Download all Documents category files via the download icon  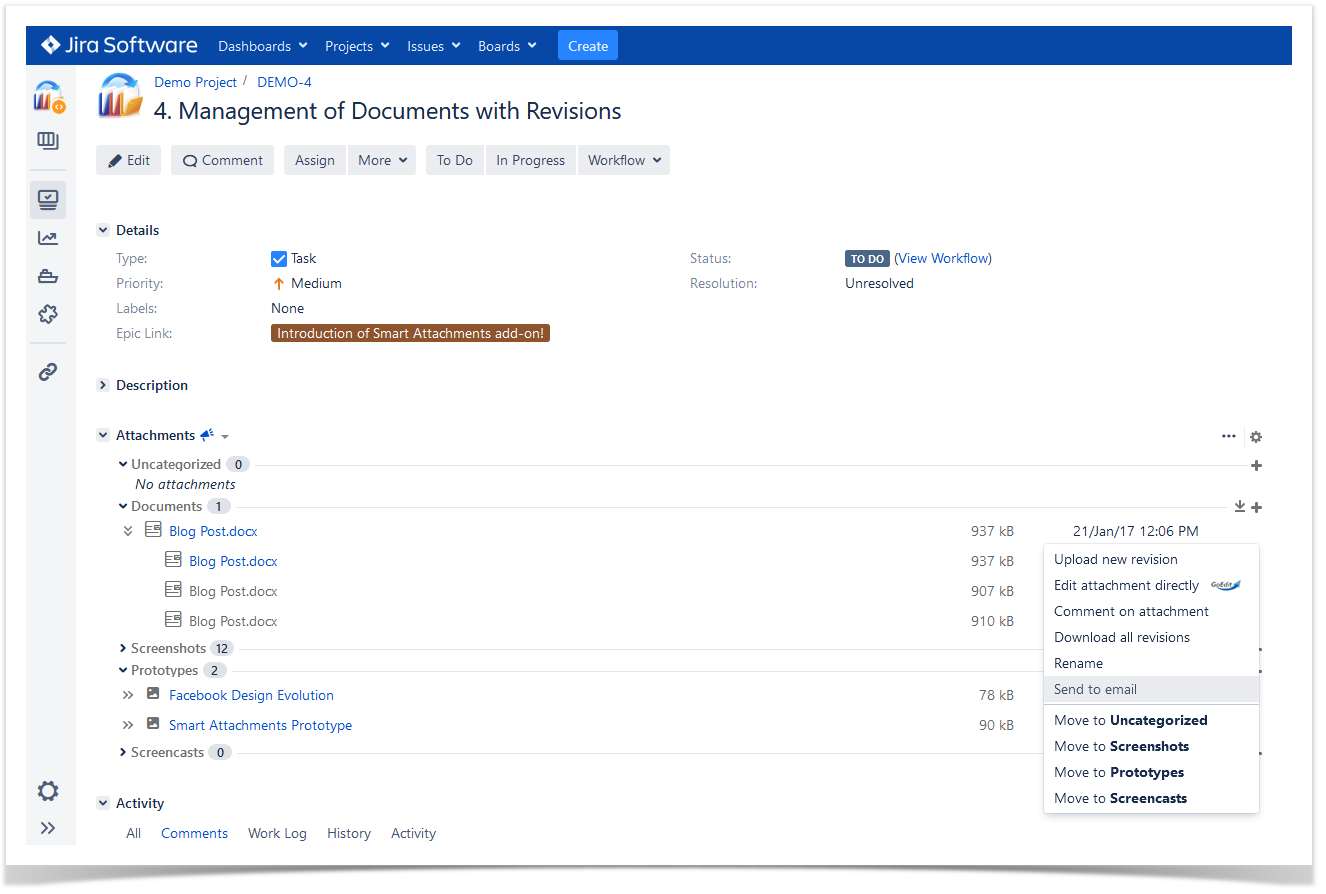pos(1240,507)
